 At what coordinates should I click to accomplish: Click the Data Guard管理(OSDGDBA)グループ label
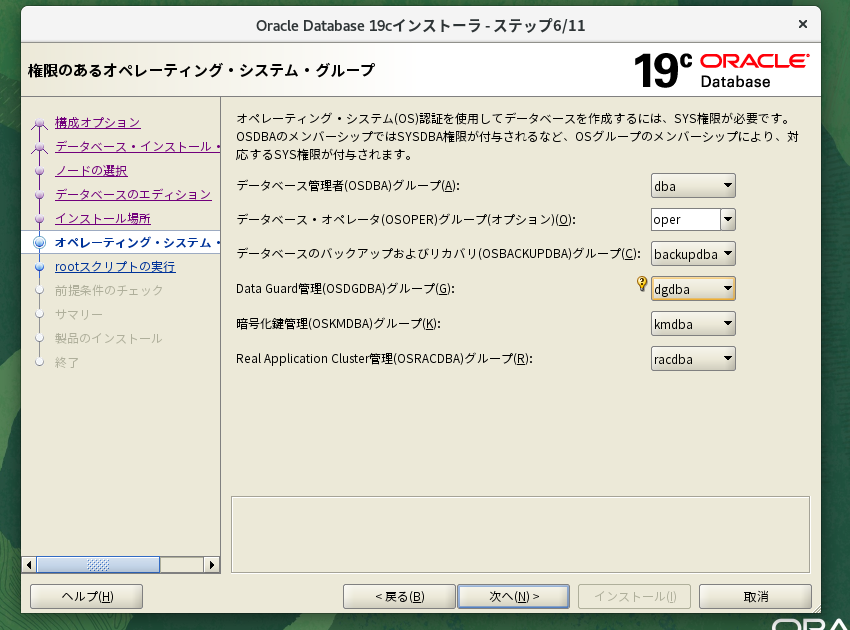click(345, 288)
